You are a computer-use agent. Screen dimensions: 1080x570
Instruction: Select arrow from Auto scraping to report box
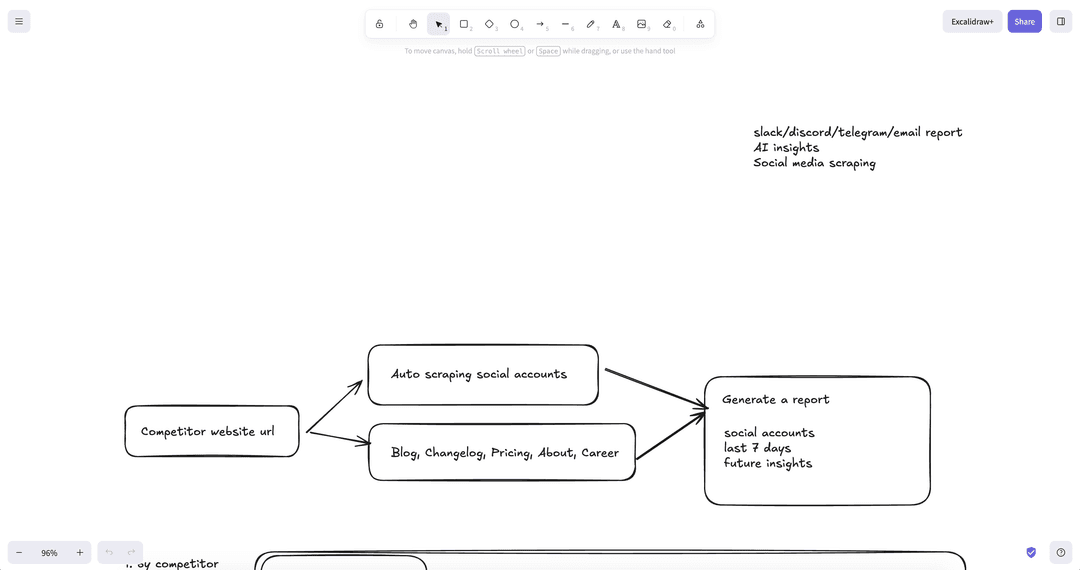click(654, 388)
